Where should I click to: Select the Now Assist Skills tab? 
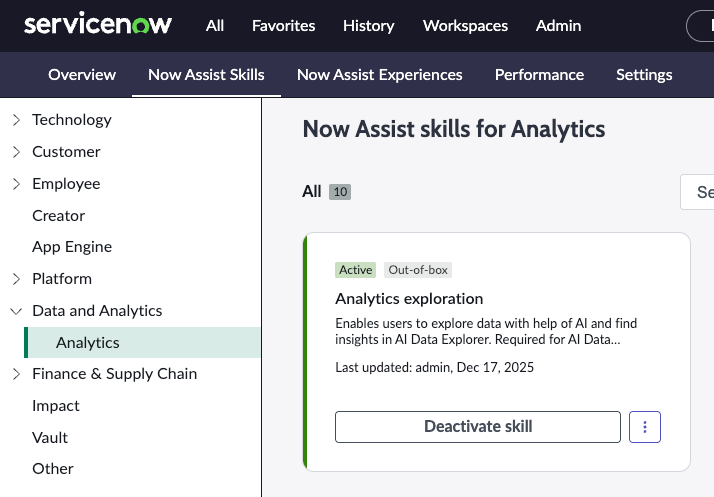[x=206, y=75]
